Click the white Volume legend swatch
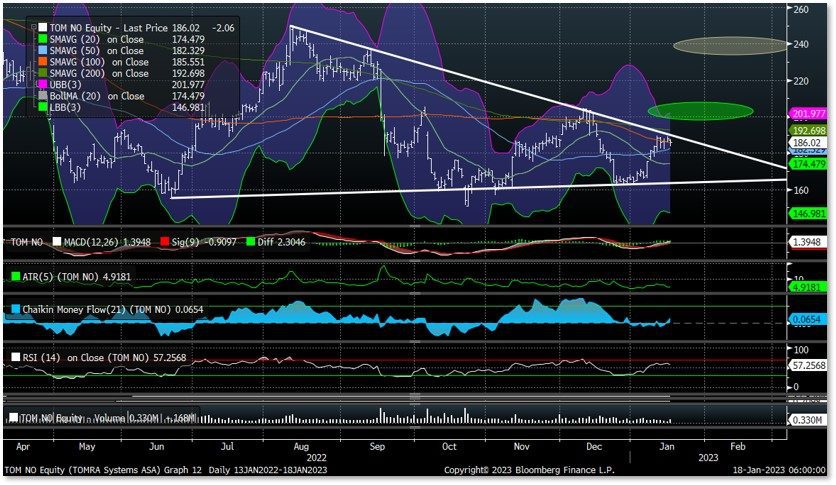The width and height of the screenshot is (836, 485). point(14,418)
